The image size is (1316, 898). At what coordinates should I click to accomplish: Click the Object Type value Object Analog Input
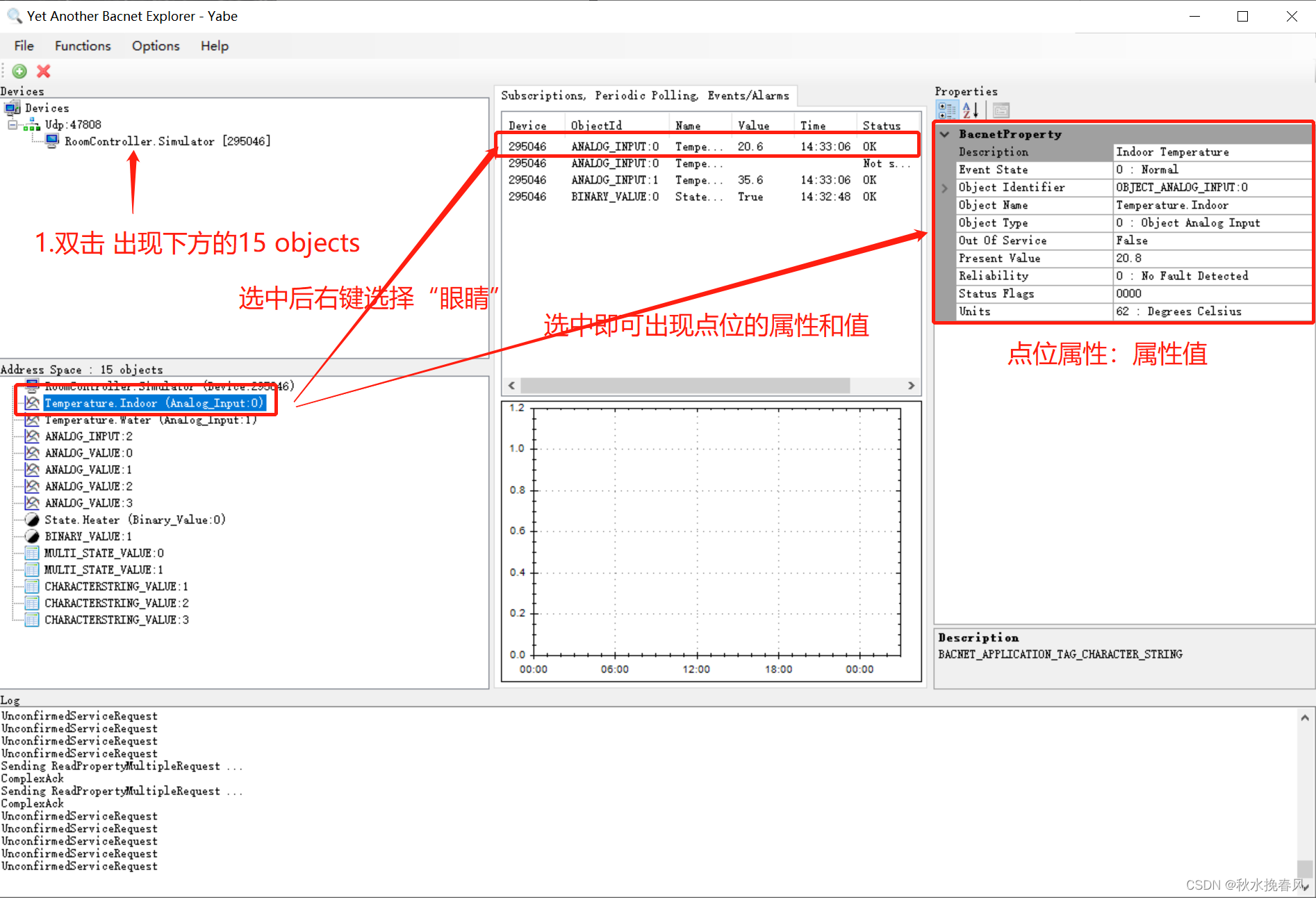[1212, 223]
